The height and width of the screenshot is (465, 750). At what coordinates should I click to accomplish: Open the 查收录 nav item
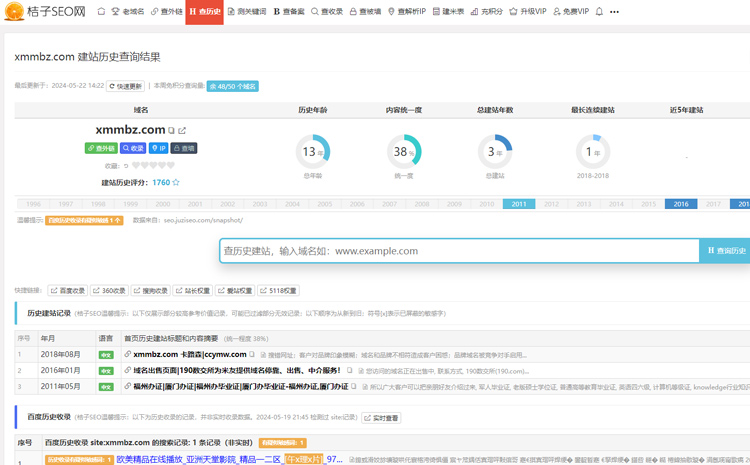327,11
